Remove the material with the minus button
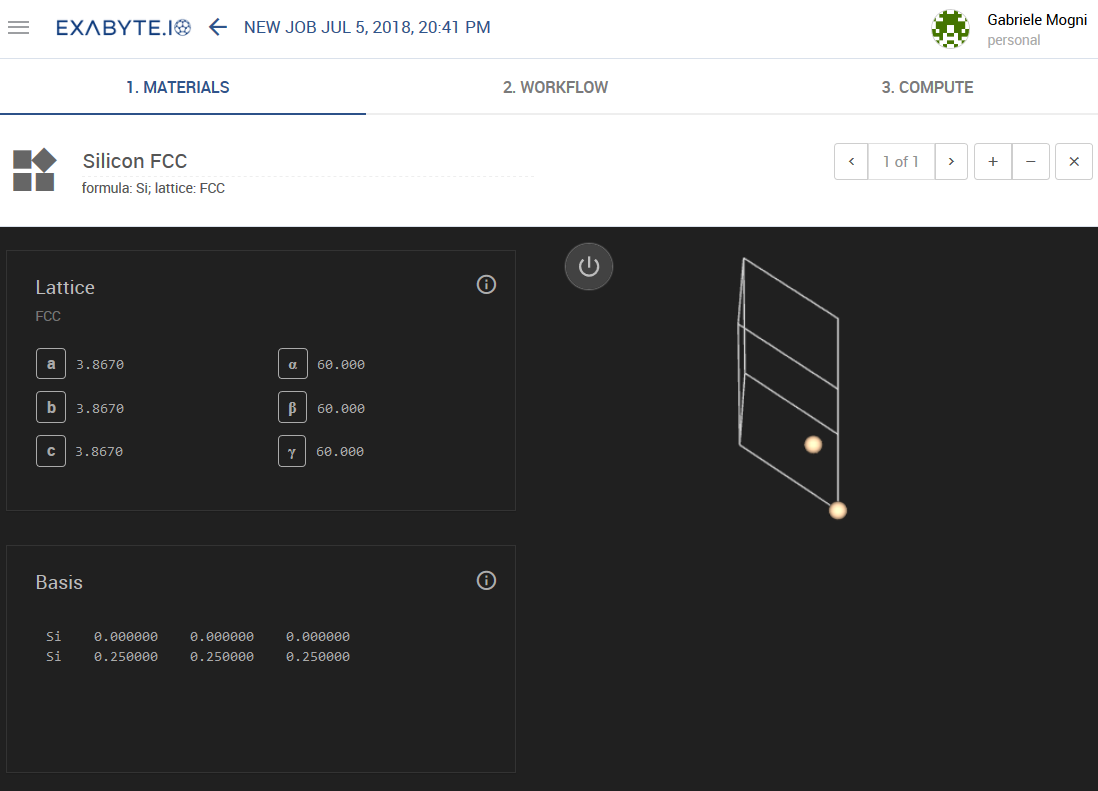The height and width of the screenshot is (791, 1098). [1031, 161]
